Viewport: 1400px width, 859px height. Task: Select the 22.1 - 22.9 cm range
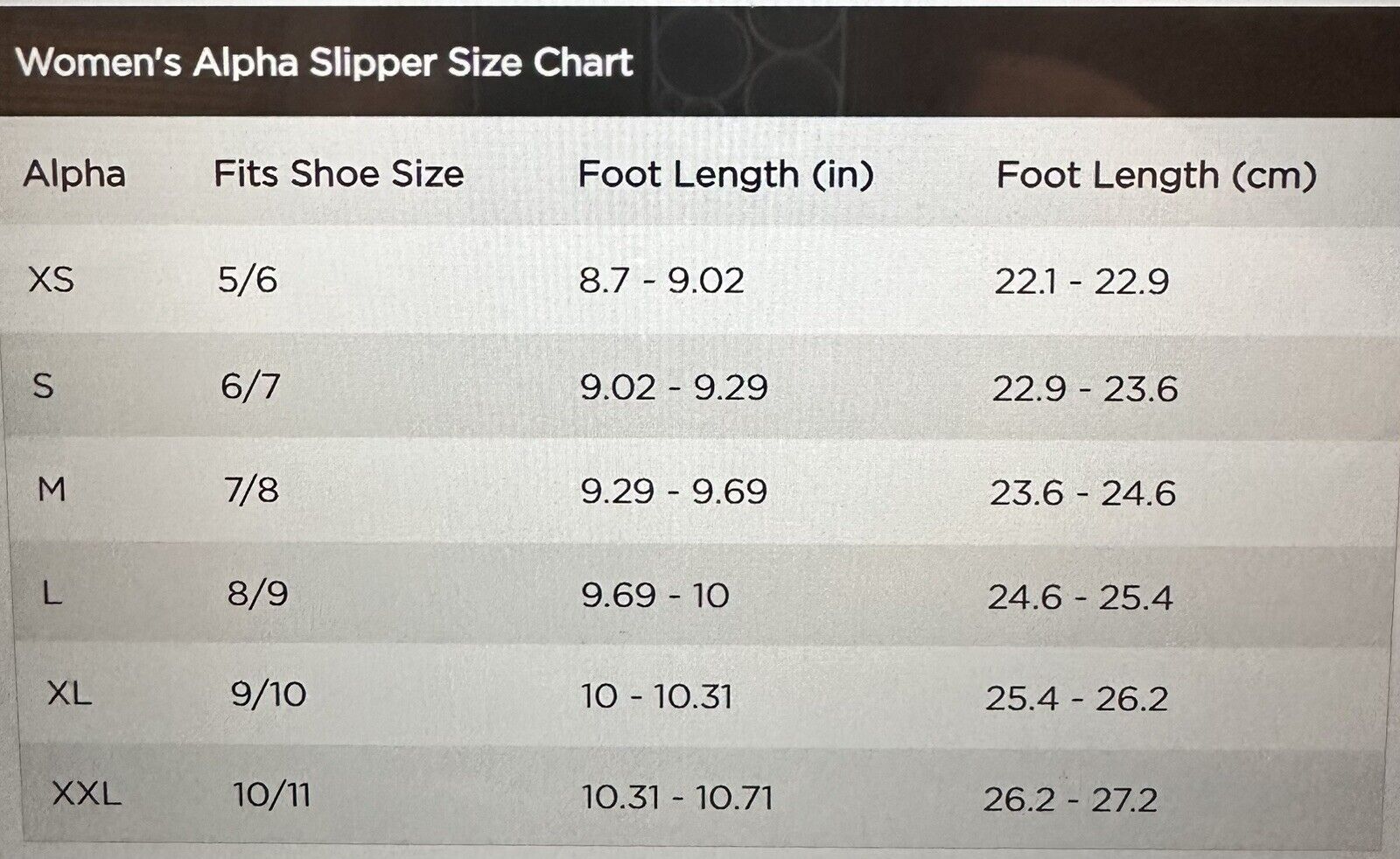pos(1081,282)
